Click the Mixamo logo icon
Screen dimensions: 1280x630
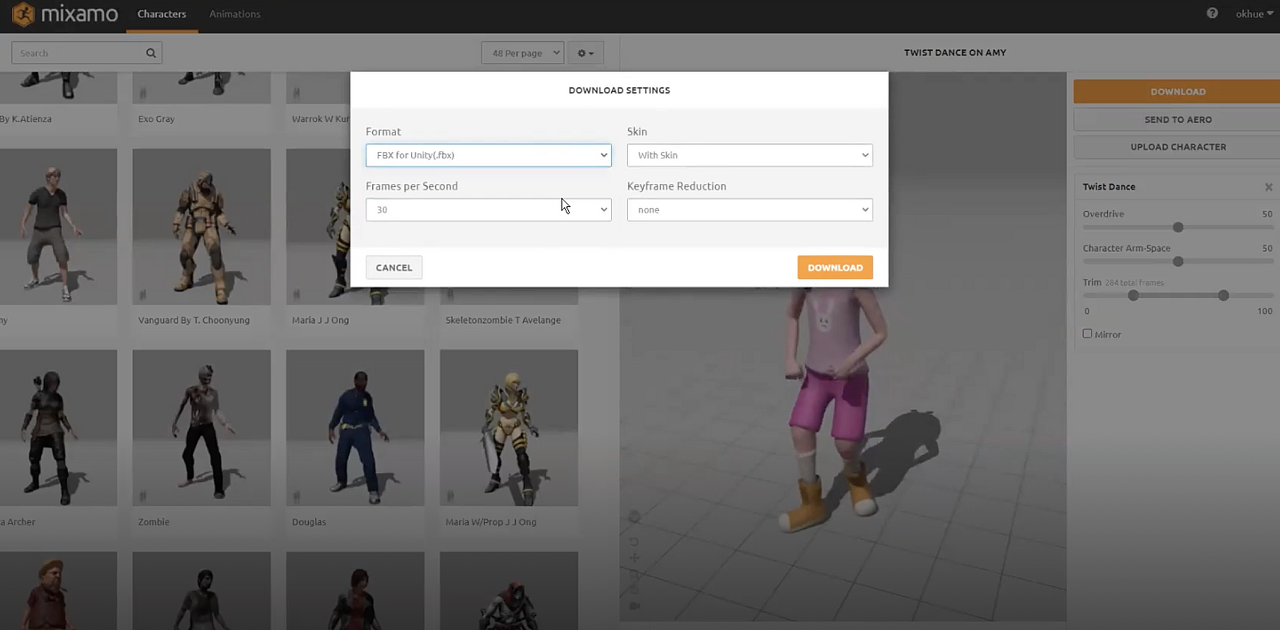click(24, 15)
